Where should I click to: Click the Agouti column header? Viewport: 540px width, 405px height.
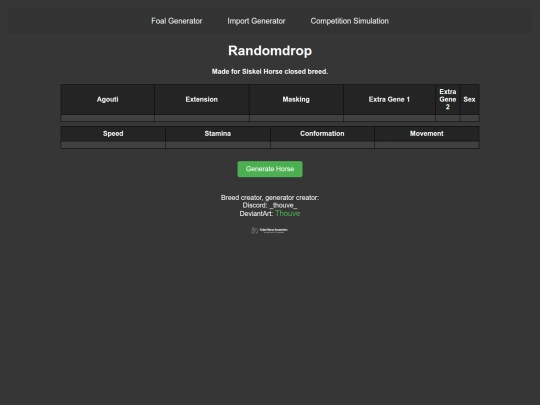[107, 100]
